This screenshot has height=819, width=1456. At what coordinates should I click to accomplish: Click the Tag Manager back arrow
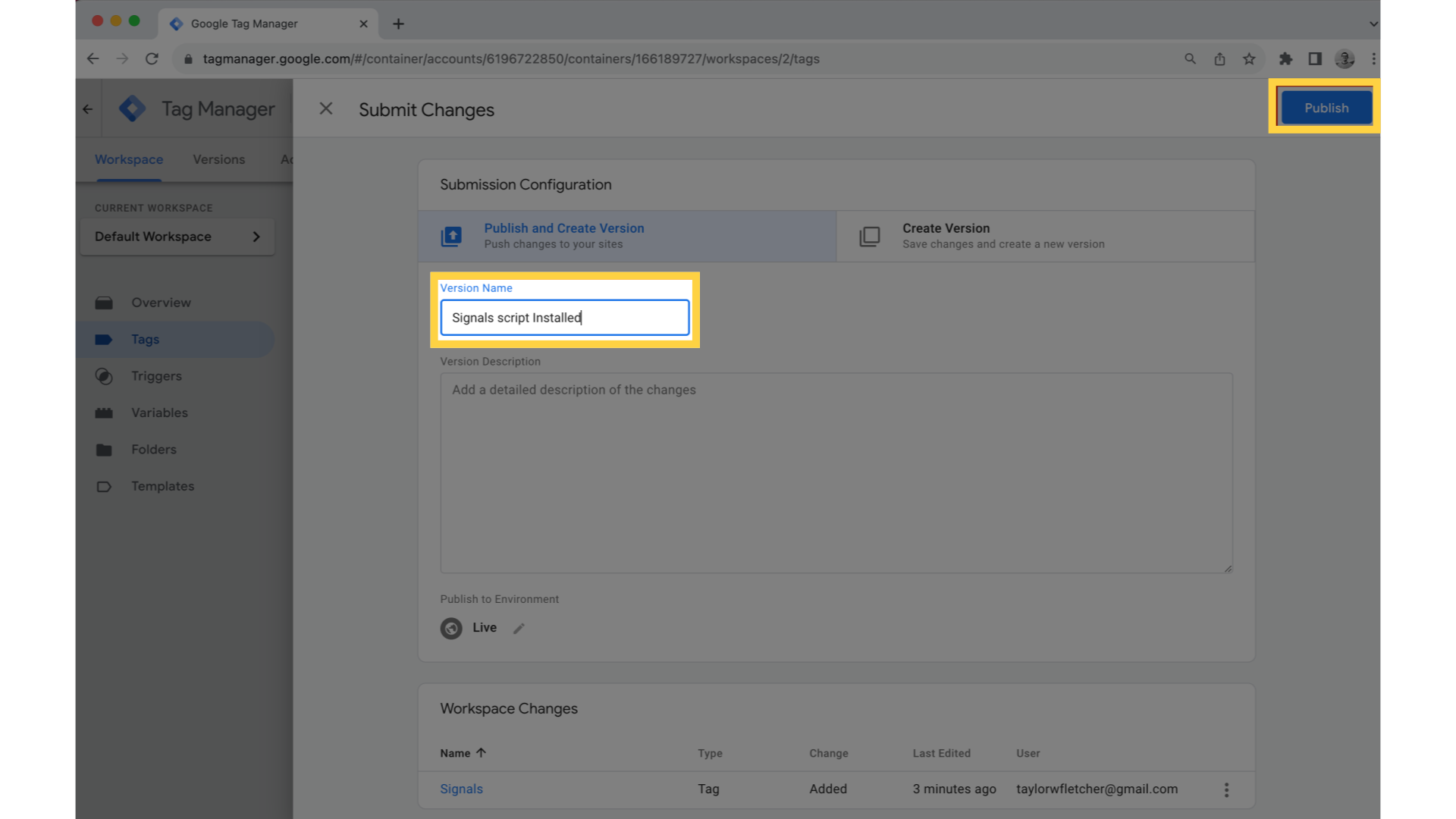tap(88, 109)
